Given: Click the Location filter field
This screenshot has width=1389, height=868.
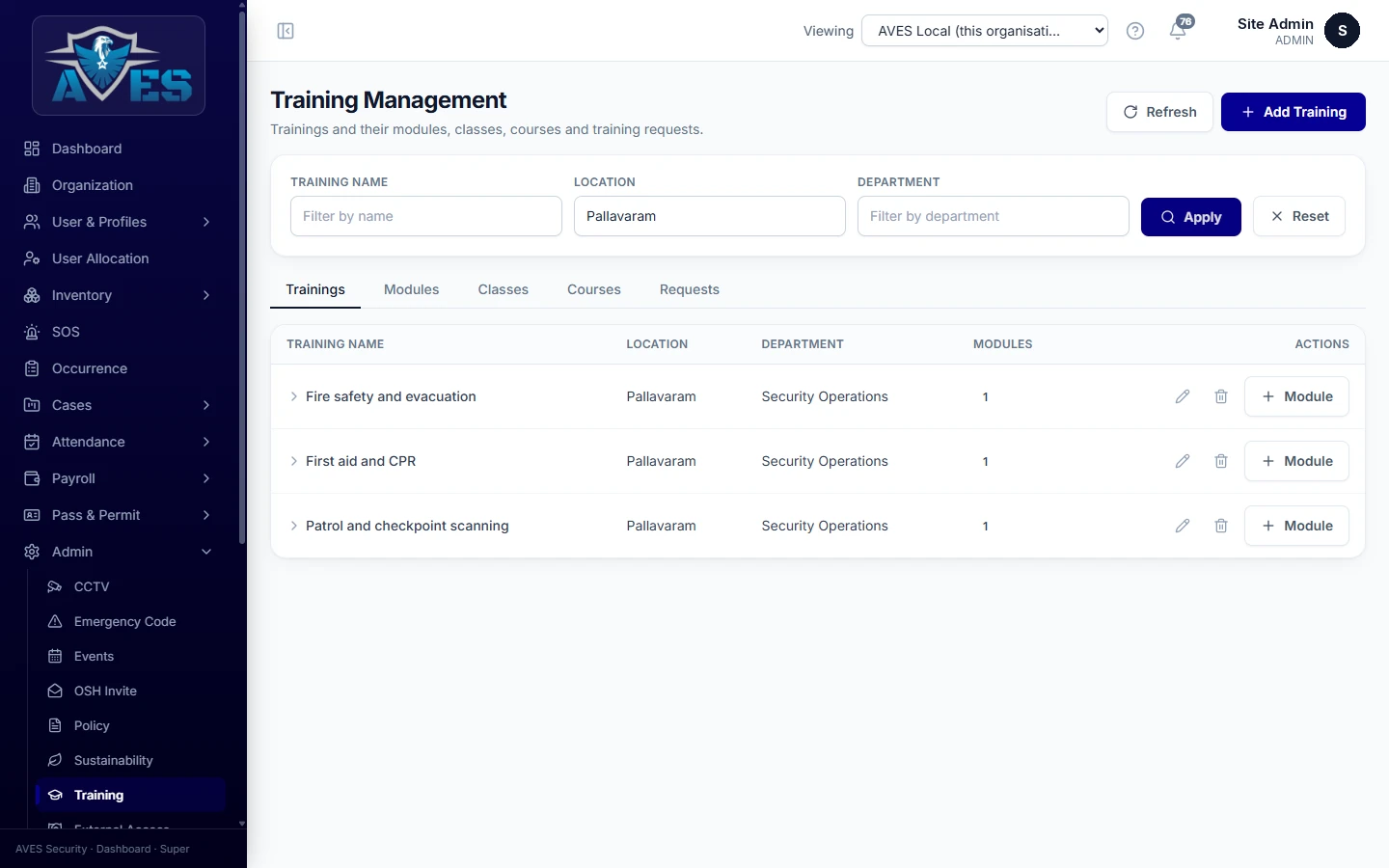Looking at the screenshot, I should coord(710,216).
